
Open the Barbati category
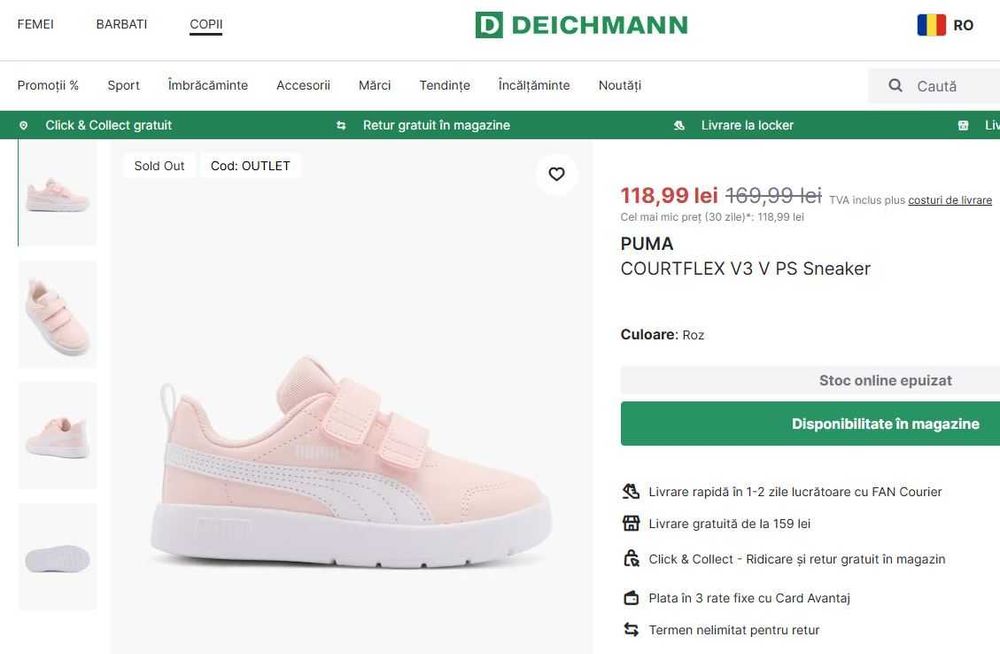[x=121, y=24]
